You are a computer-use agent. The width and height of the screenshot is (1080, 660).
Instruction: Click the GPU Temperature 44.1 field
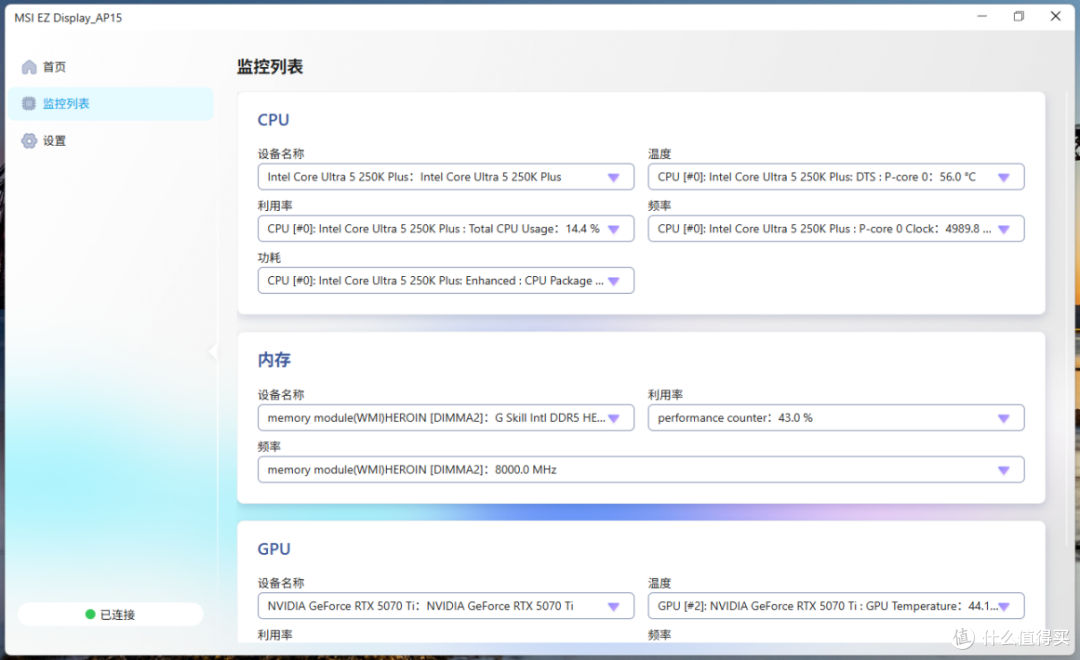coord(835,606)
